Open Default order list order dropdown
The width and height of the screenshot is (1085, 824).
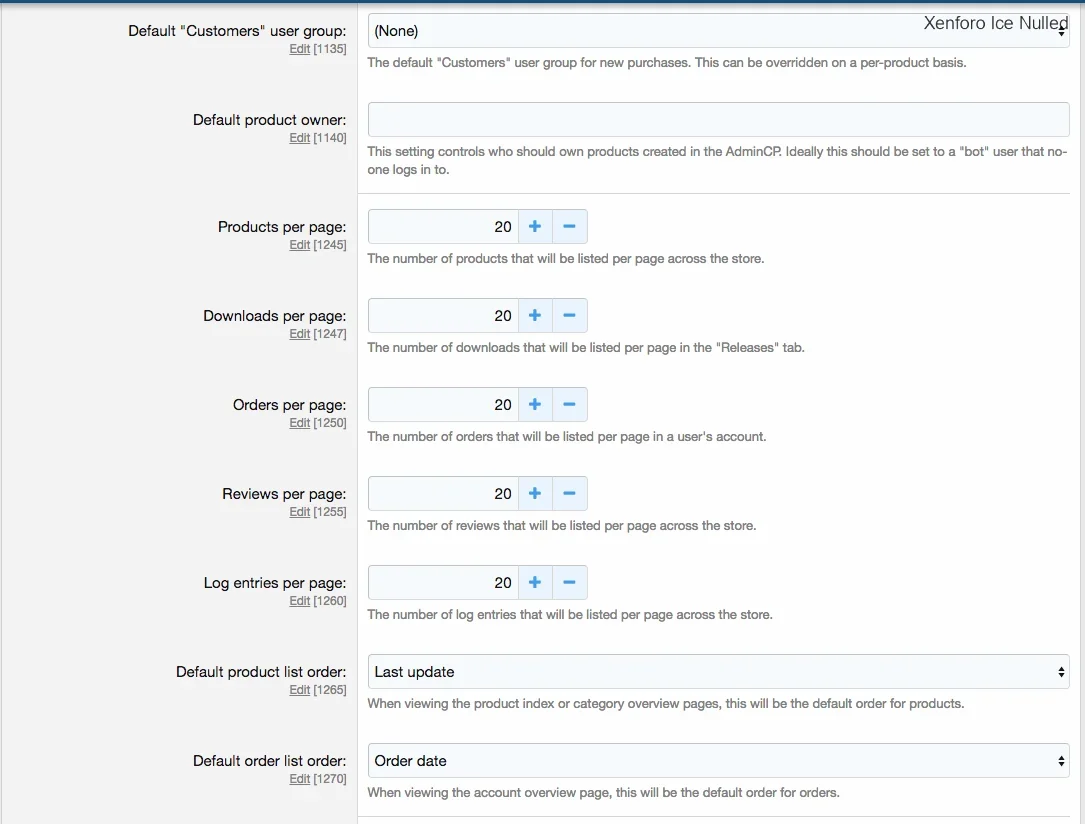[x=717, y=761]
